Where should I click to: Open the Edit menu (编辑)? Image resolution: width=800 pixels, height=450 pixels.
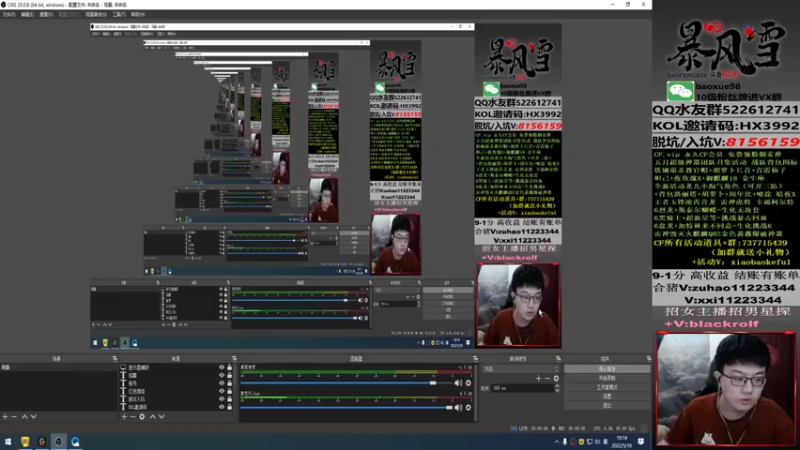click(28, 14)
